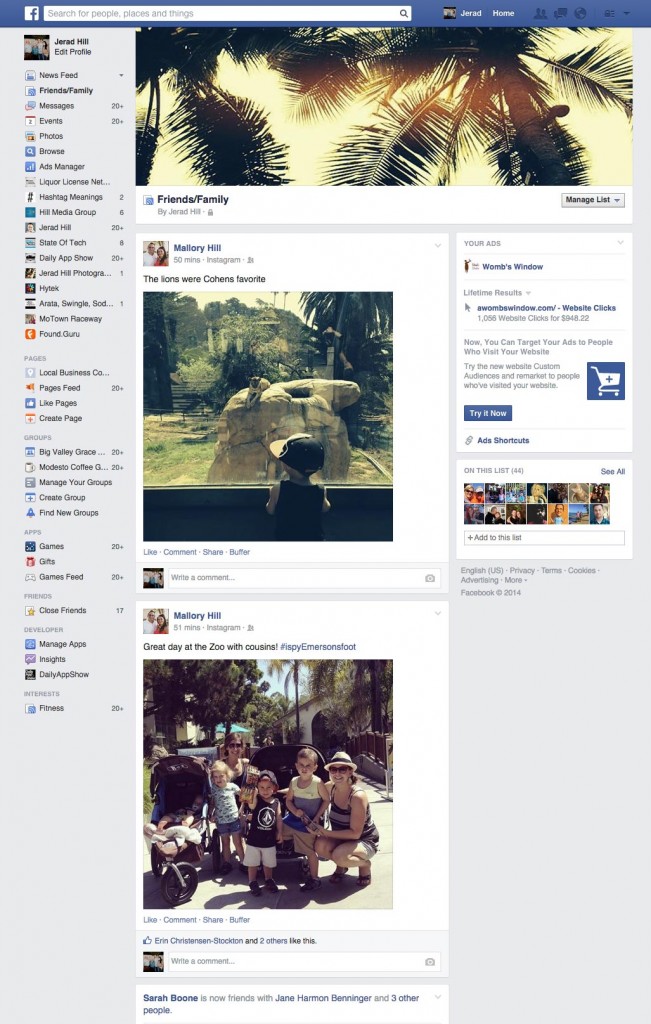Open privacy shortcuts icon in top bar
651x1024 pixels.
click(x=609, y=13)
